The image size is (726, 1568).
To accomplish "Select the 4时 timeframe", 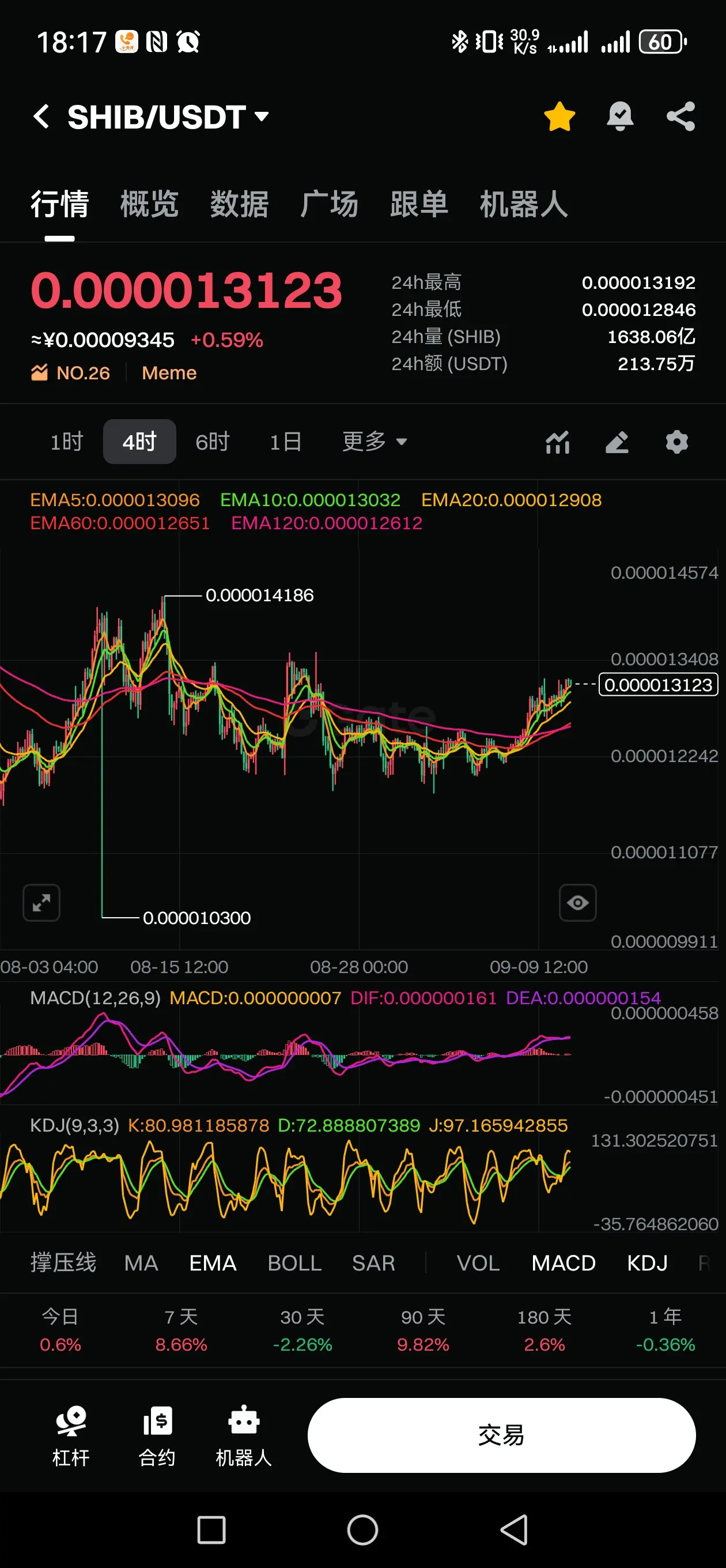I will click(139, 442).
